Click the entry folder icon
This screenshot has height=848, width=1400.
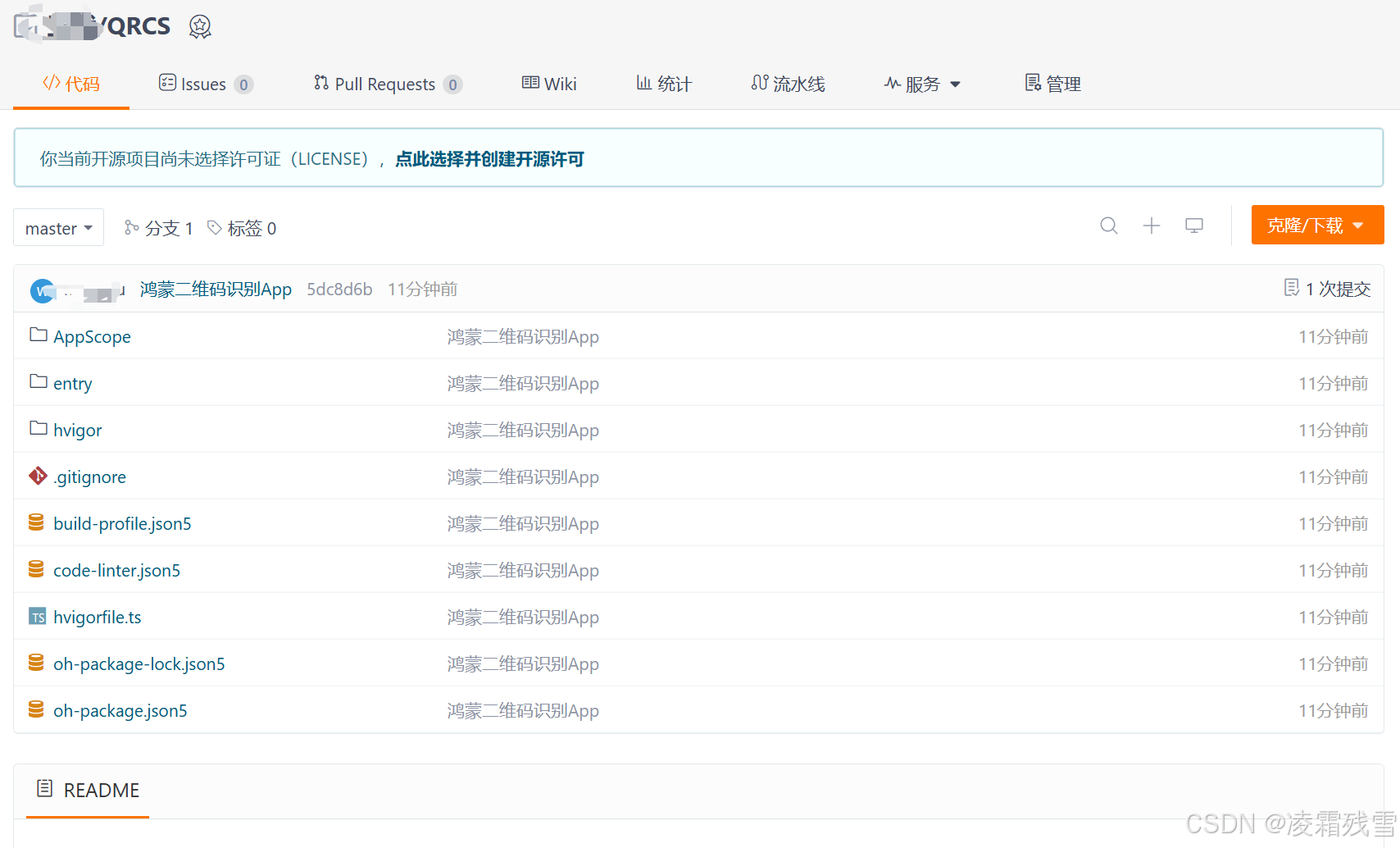(38, 381)
